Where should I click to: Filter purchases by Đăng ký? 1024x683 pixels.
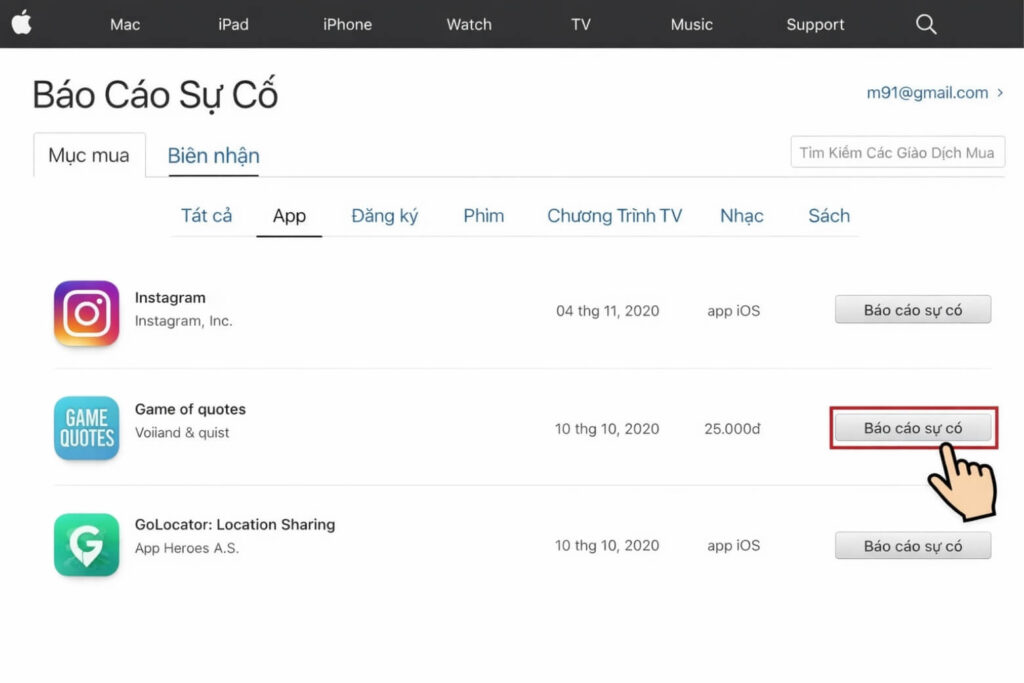tap(384, 215)
